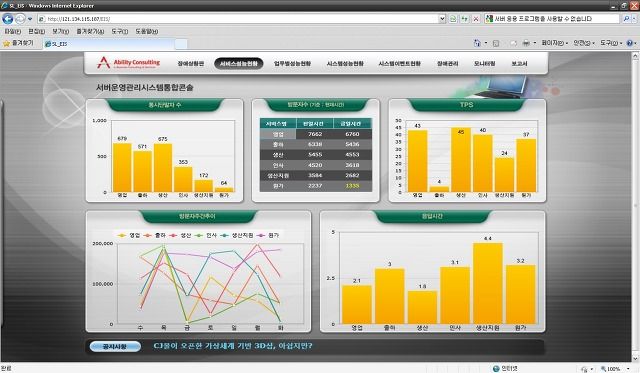Open the recent pages dropdown beside Forward
Image resolution: width=640 pixels, height=373 pixels.
[x=30, y=19]
